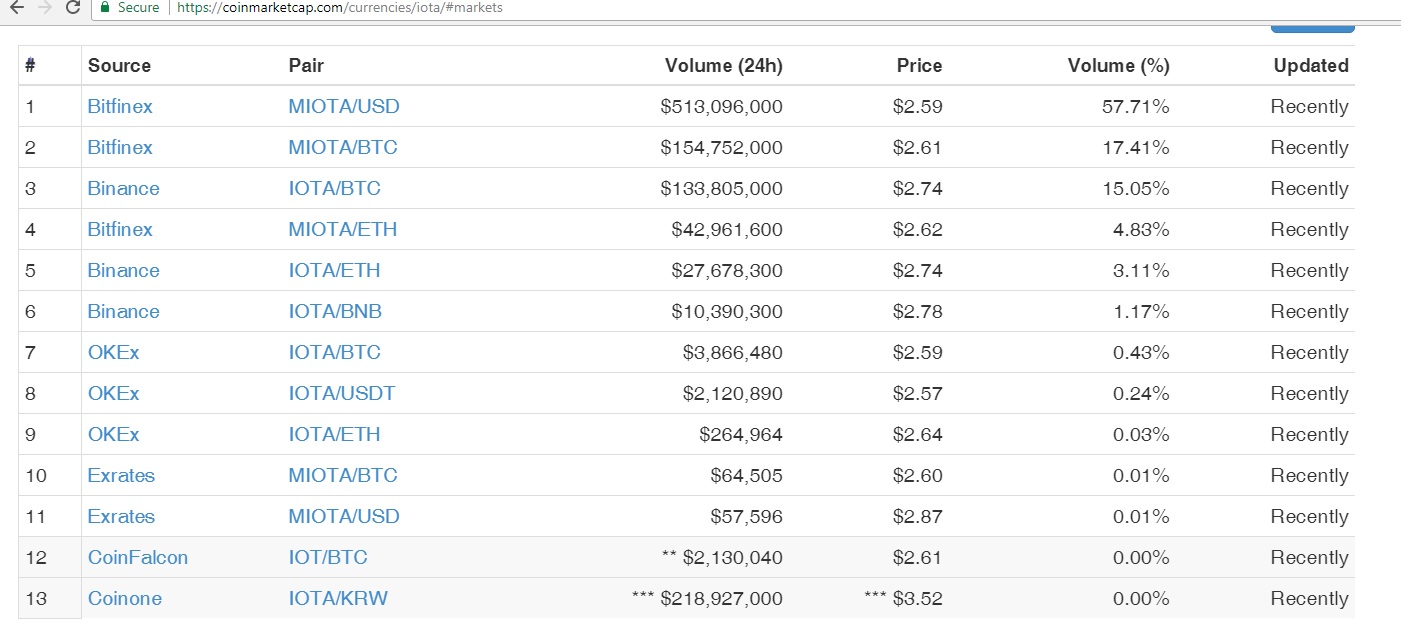The image size is (1401, 629).
Task: Select the $27,678,300 volume value
Action: 727,270
